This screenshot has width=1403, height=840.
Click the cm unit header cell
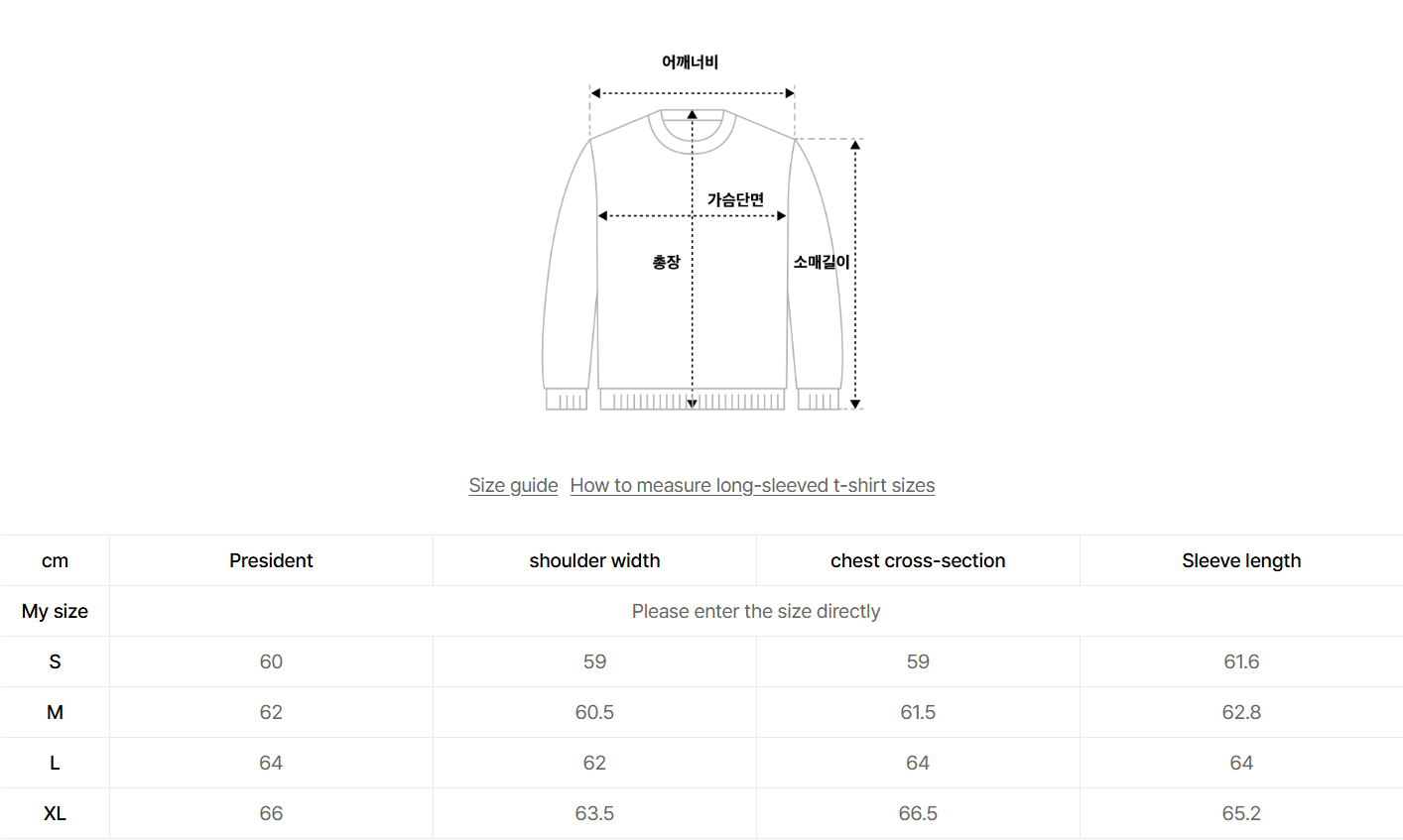55,560
